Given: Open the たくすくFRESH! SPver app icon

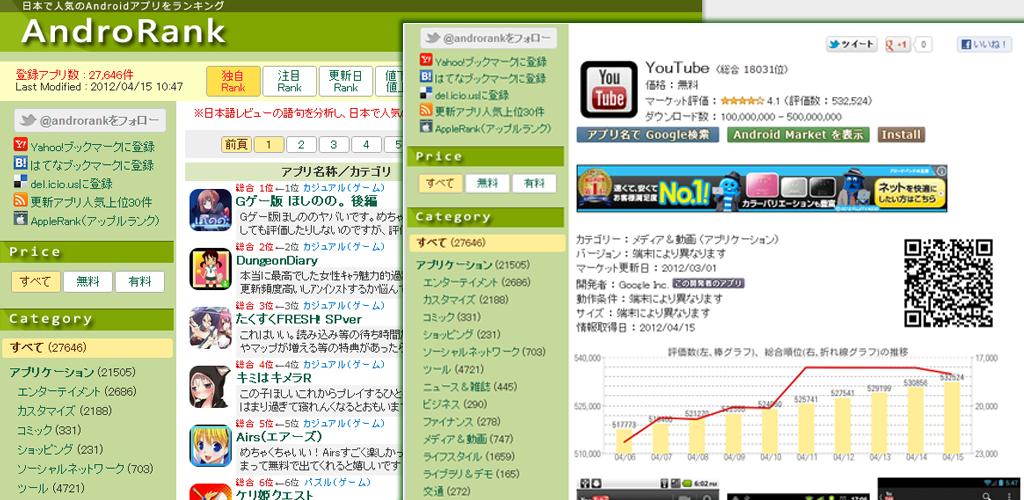Looking at the screenshot, I should (x=210, y=328).
